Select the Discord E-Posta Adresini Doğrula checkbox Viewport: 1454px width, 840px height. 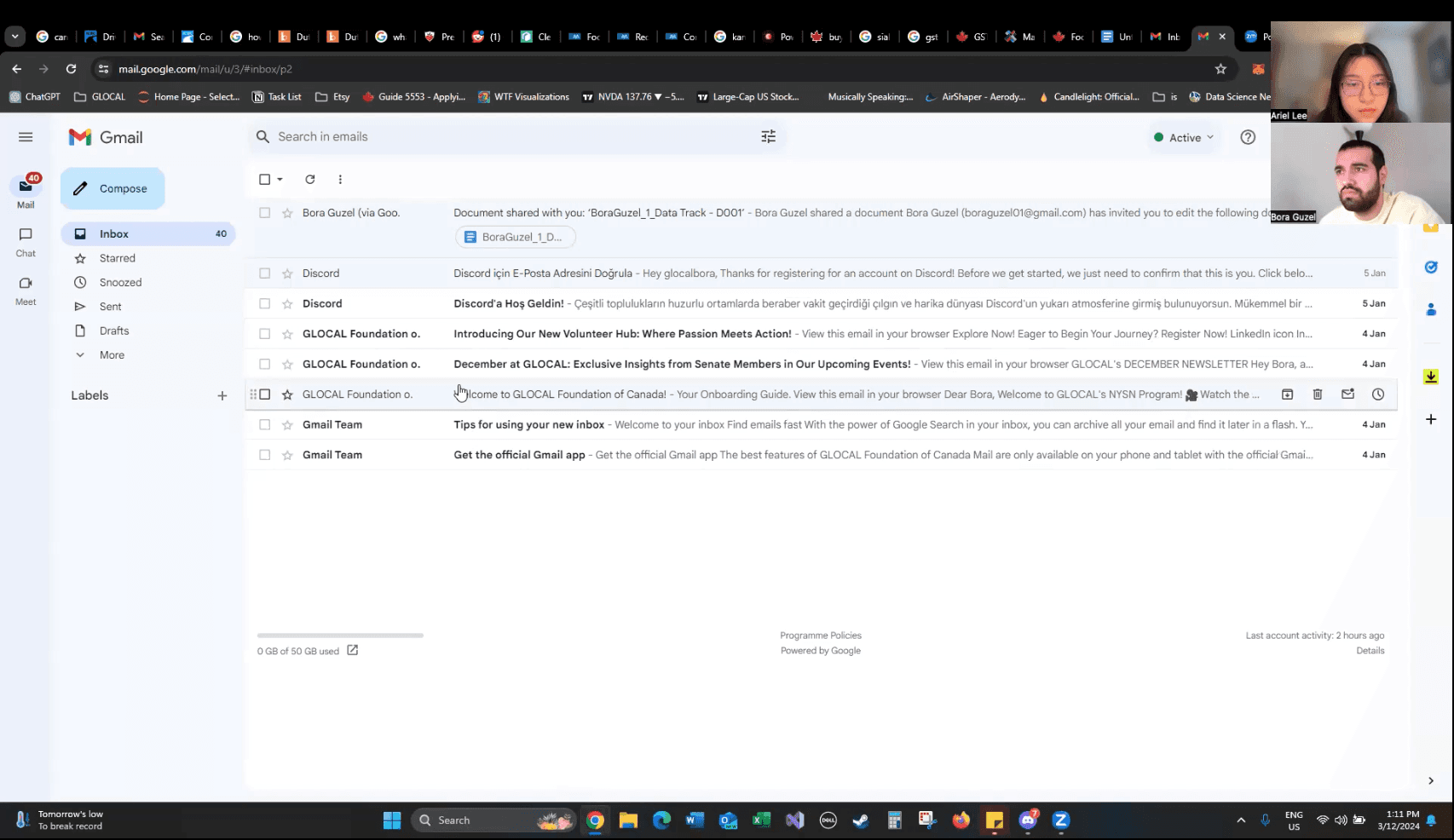tap(265, 273)
